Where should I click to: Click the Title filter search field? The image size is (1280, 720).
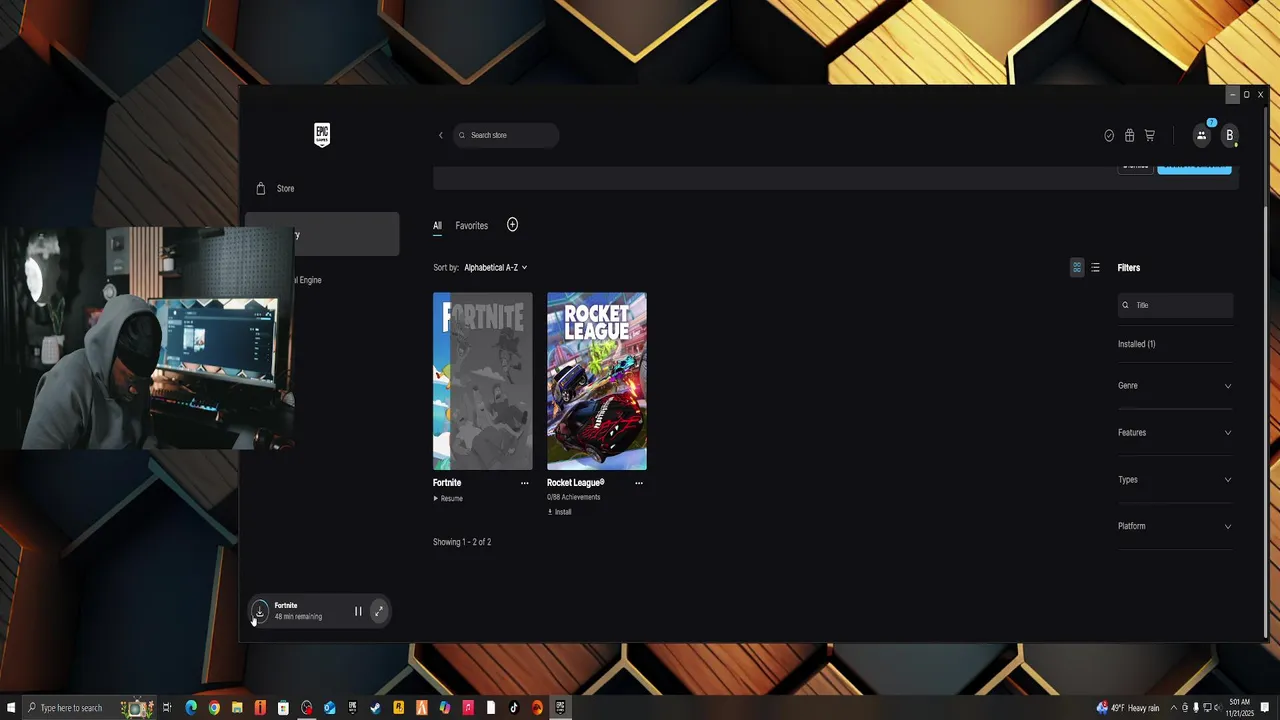tap(1175, 305)
